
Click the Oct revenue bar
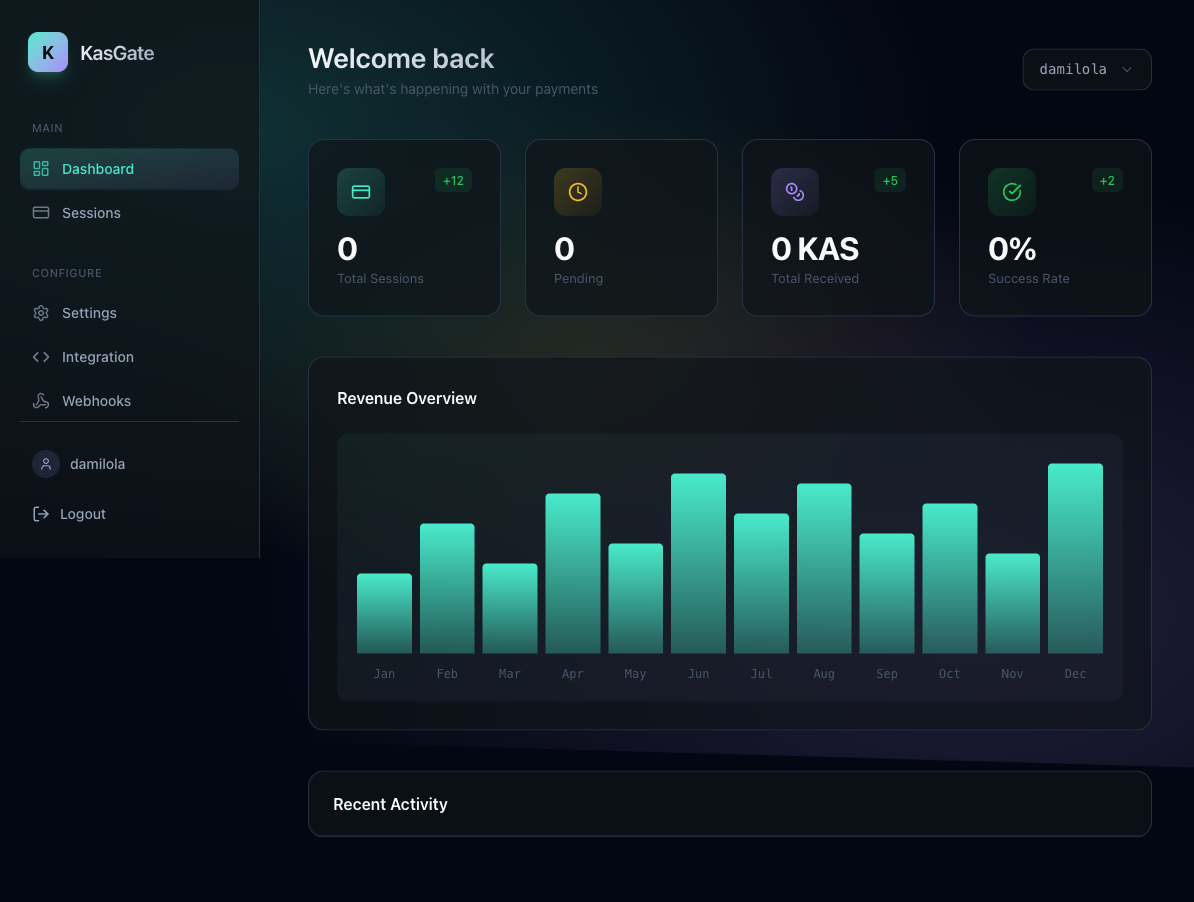pyautogui.click(x=950, y=578)
